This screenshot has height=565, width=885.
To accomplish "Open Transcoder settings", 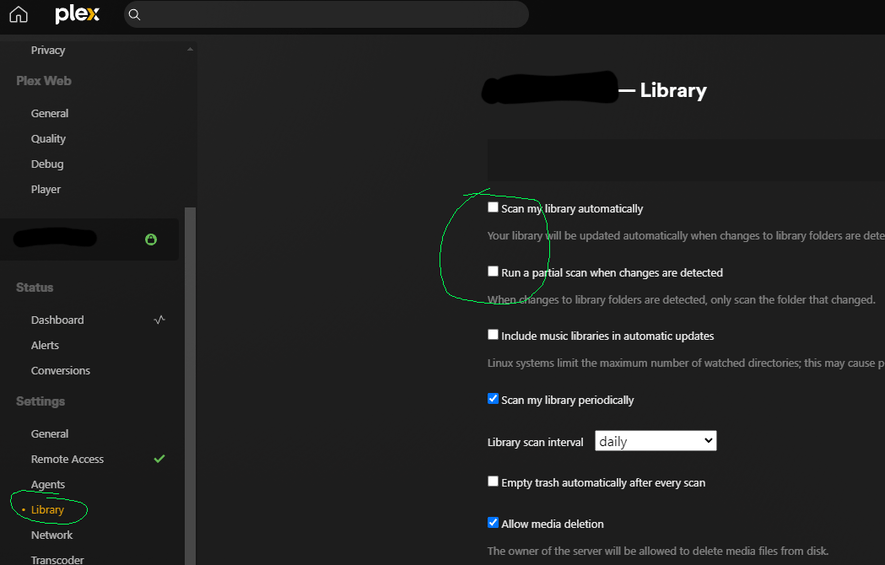I will 57,559.
